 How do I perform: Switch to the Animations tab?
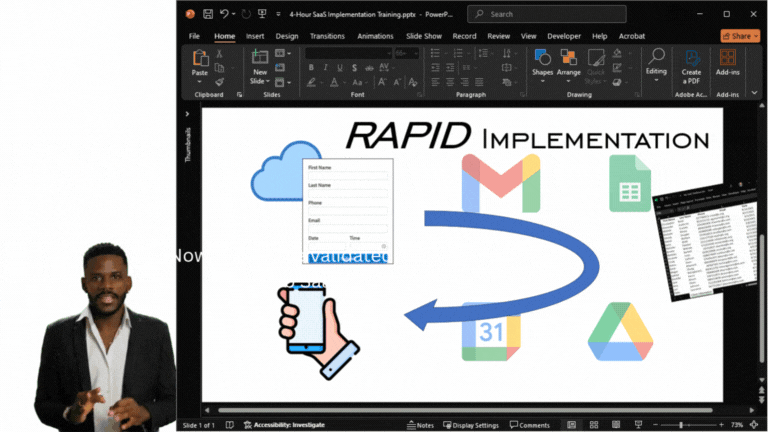pyautogui.click(x=375, y=36)
